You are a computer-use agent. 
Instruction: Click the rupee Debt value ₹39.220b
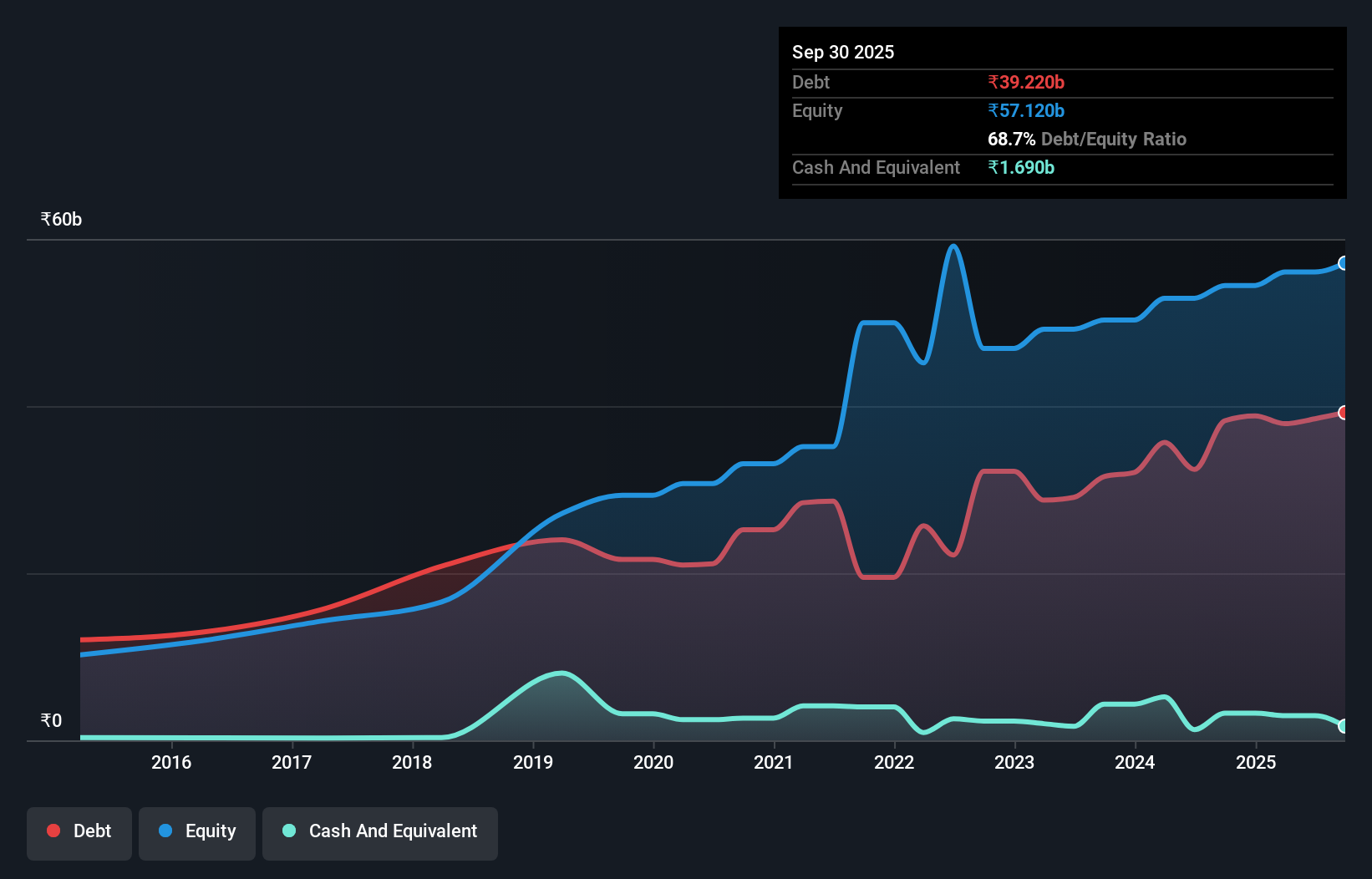point(1024,82)
